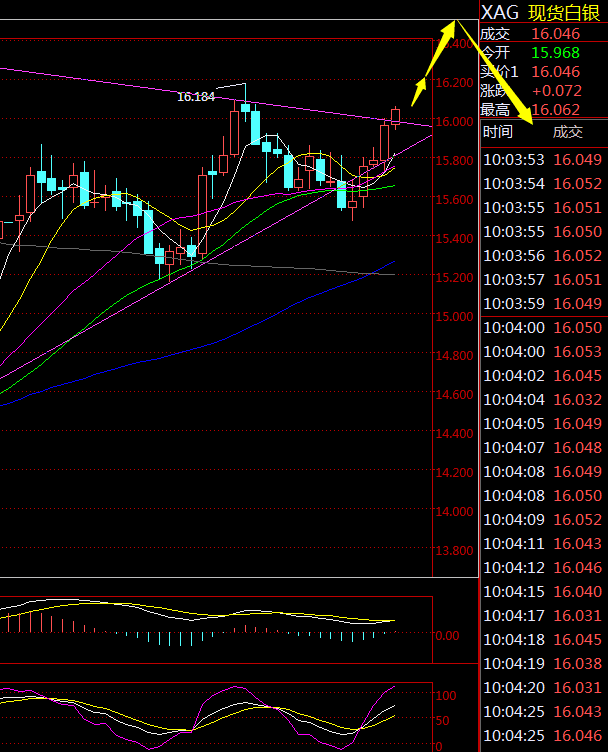
Task: Click the 16.000 price axis label
Action: (454, 122)
